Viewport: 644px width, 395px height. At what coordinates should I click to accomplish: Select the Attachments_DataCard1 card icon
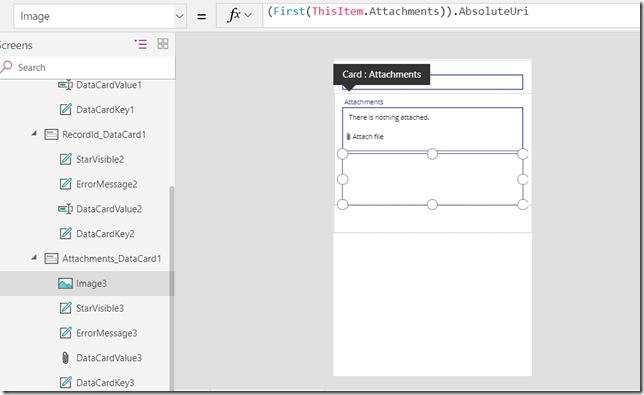51,259
